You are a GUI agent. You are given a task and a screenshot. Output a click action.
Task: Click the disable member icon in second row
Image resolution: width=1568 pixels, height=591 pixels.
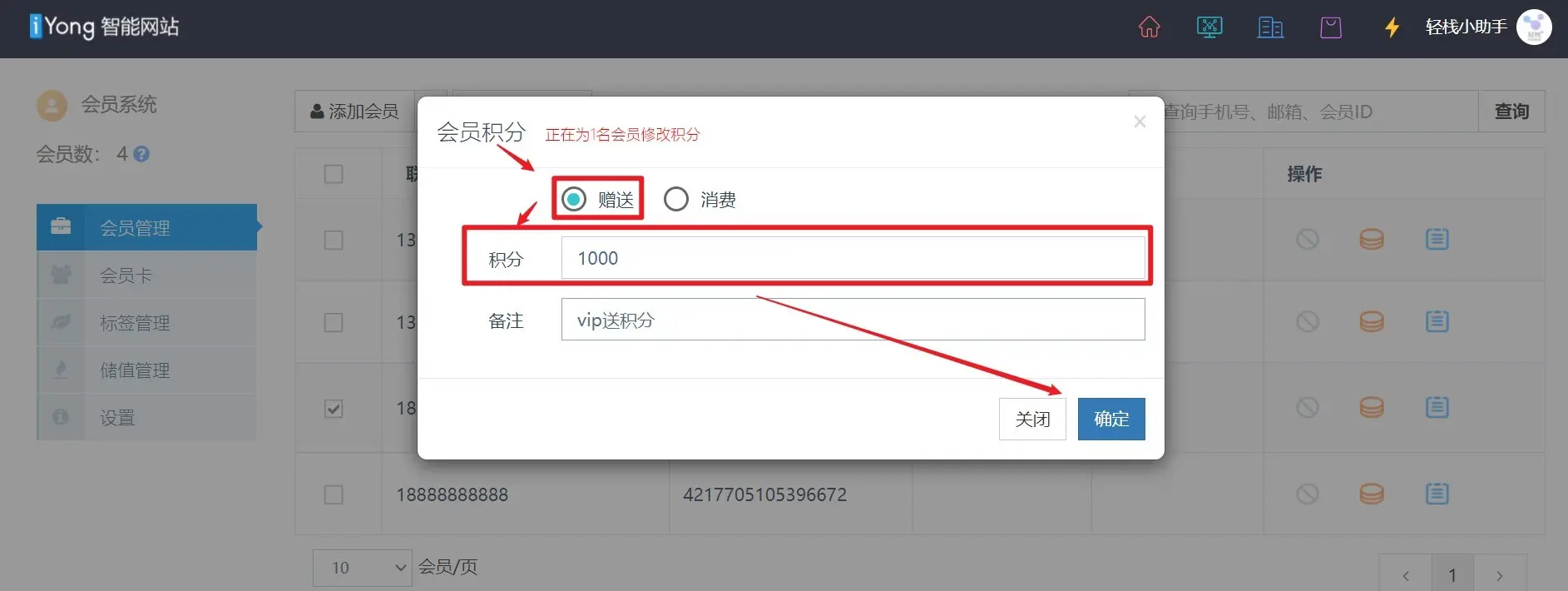1308,321
